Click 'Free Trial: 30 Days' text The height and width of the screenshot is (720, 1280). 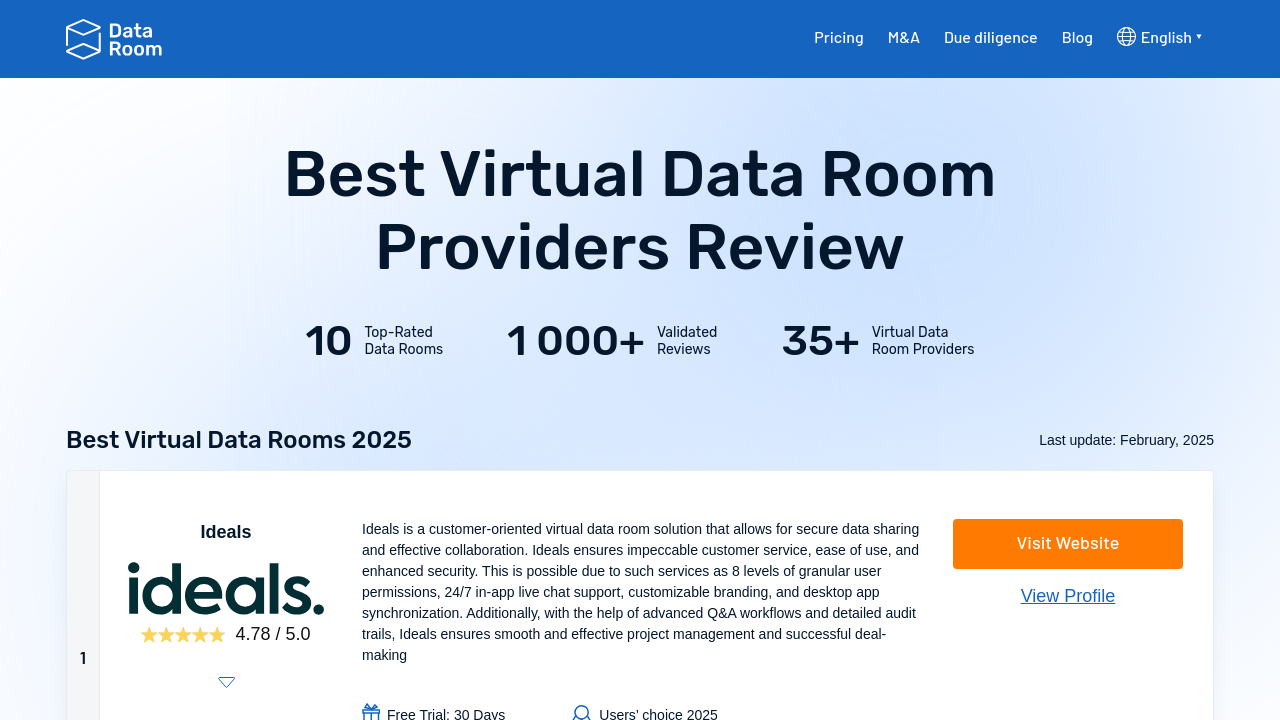[446, 714]
